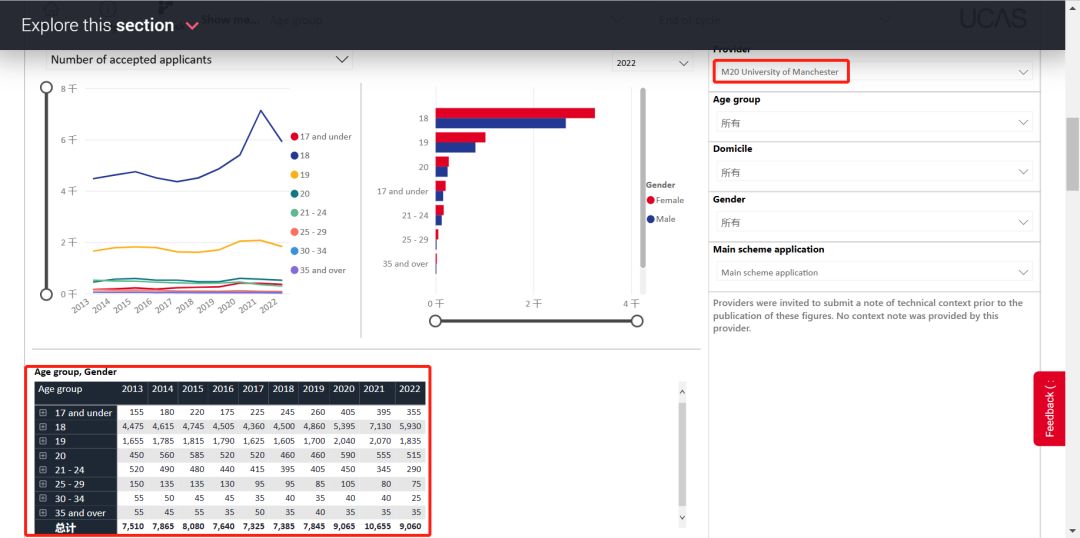Screen dimensions: 1080x538
Task: Open the Feedback side tab
Action: point(1049,409)
